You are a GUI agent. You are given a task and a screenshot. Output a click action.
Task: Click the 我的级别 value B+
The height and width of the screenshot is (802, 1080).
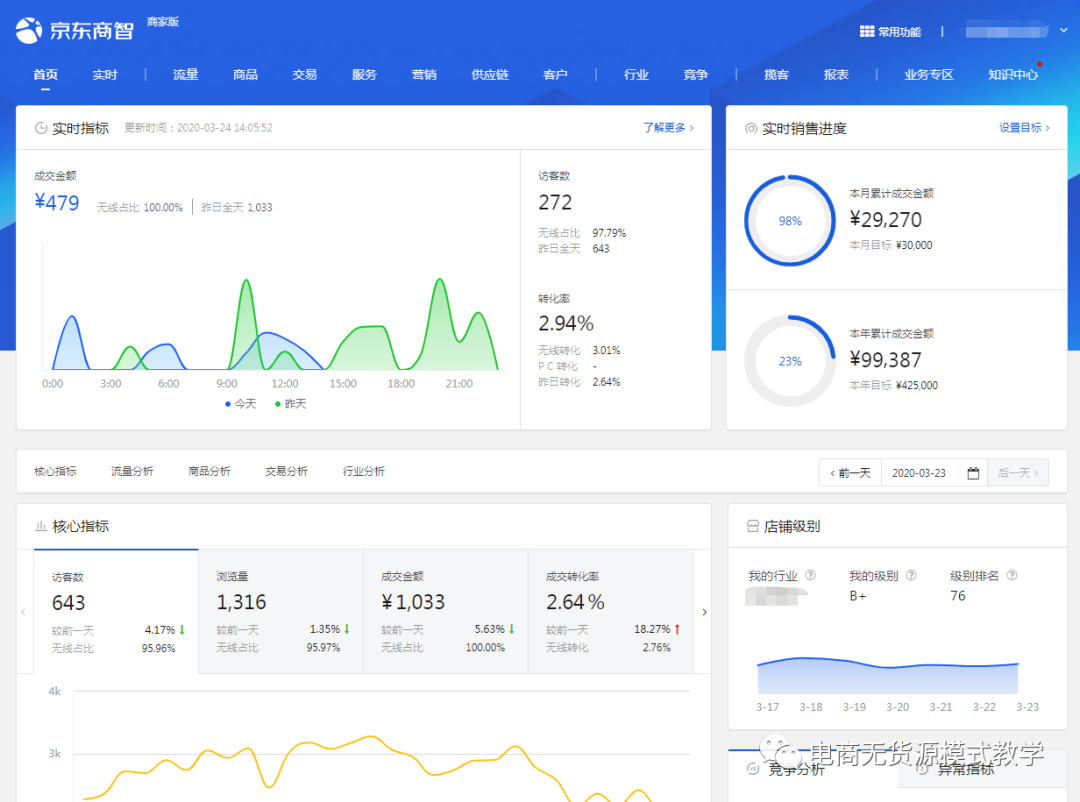point(858,596)
